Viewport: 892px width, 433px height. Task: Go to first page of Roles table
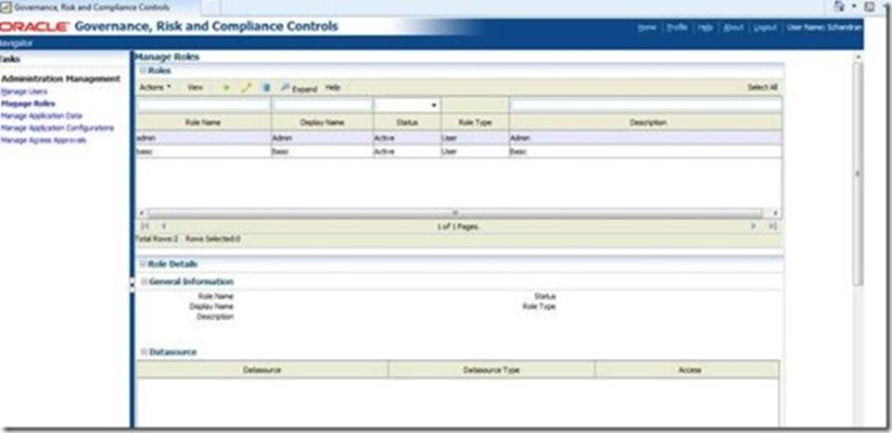click(146, 226)
